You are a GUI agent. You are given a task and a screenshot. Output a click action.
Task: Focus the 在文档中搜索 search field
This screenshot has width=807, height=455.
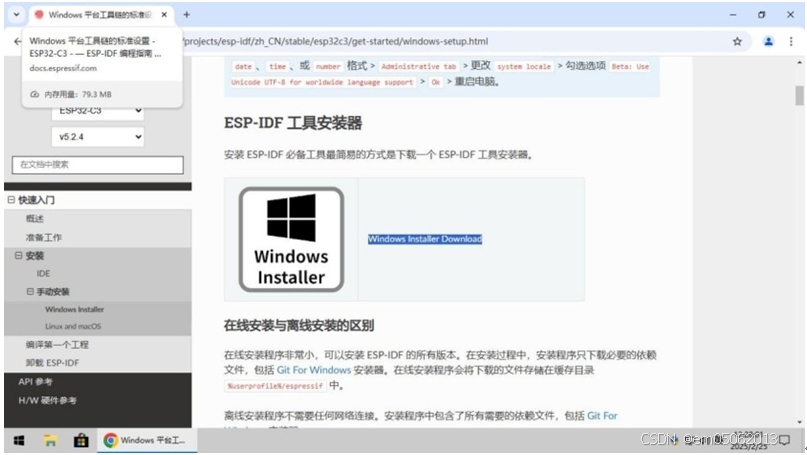pos(98,165)
